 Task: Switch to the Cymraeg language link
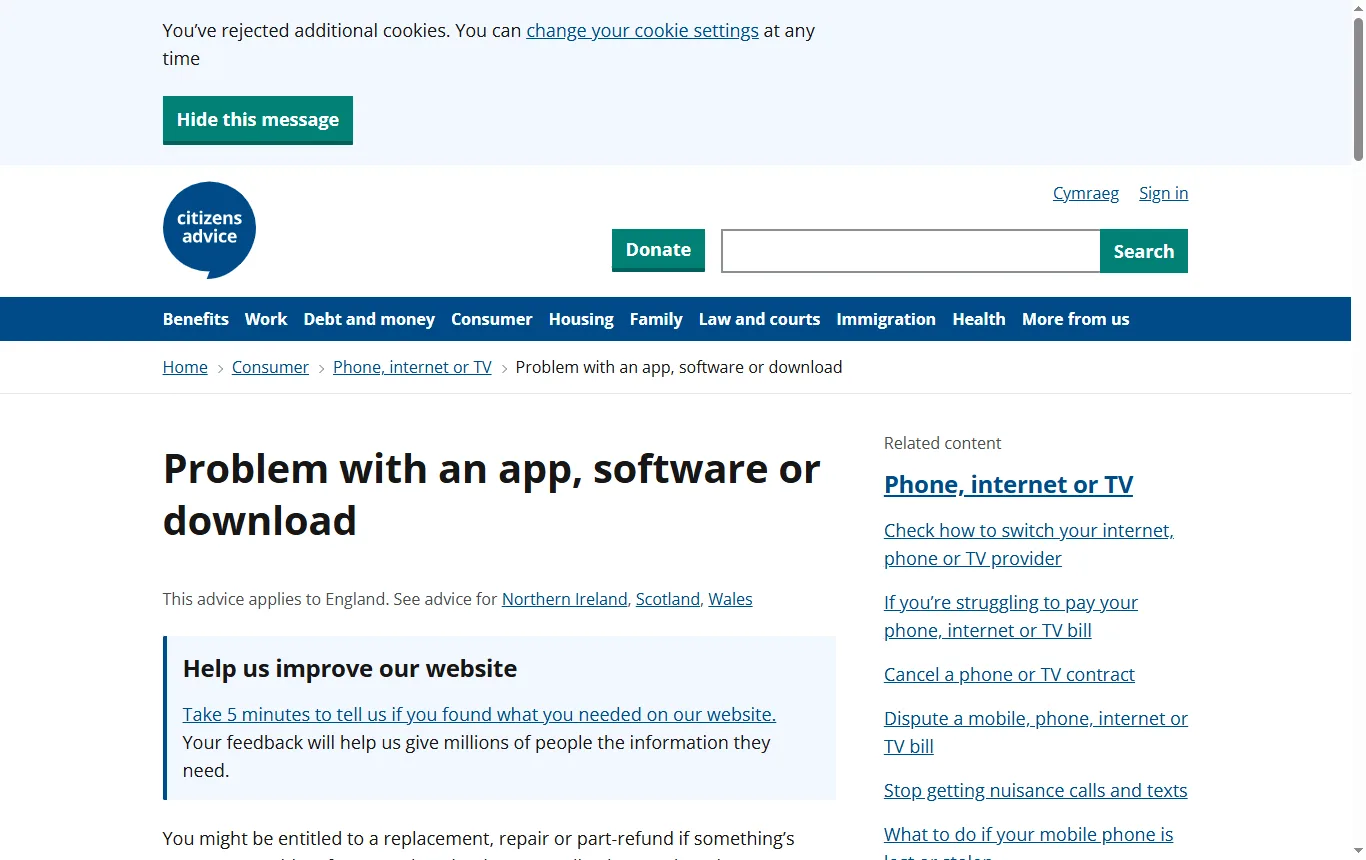1086,193
